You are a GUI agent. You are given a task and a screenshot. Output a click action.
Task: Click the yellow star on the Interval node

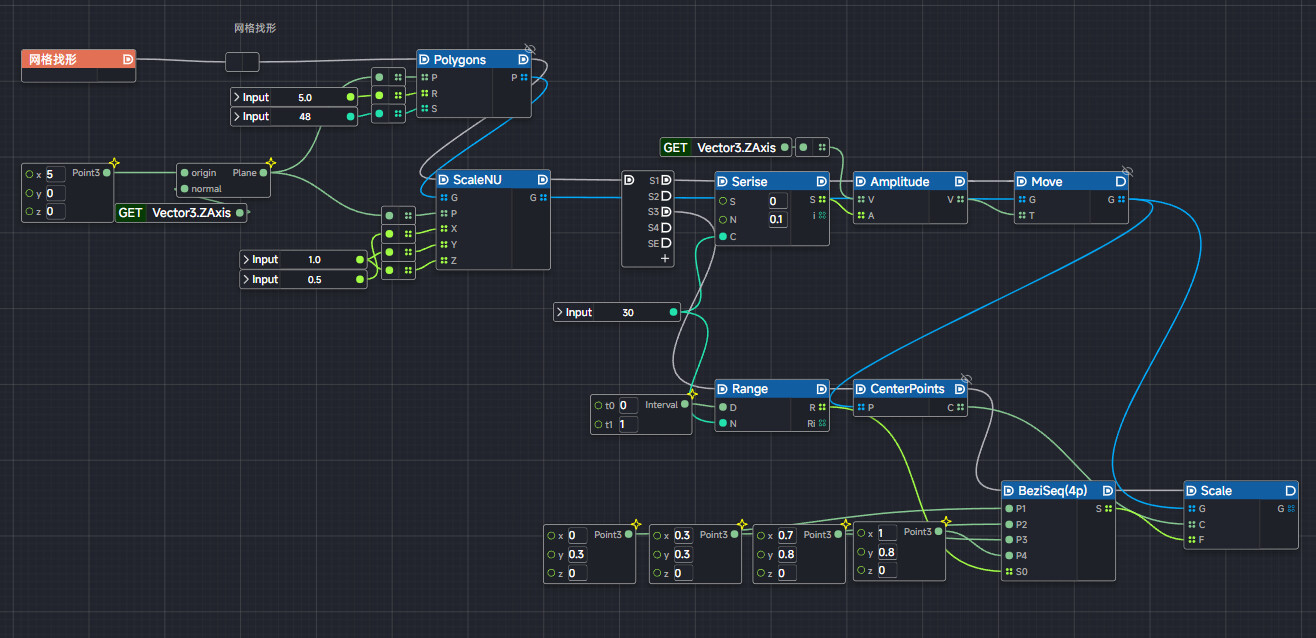click(692, 395)
